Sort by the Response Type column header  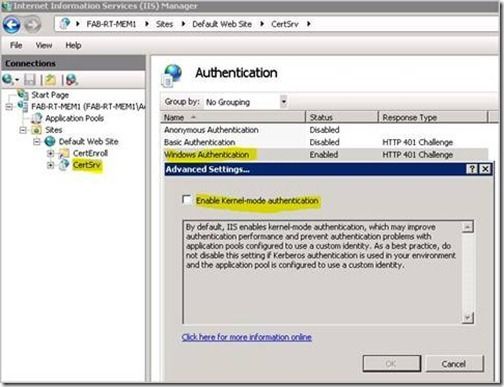[432, 117]
